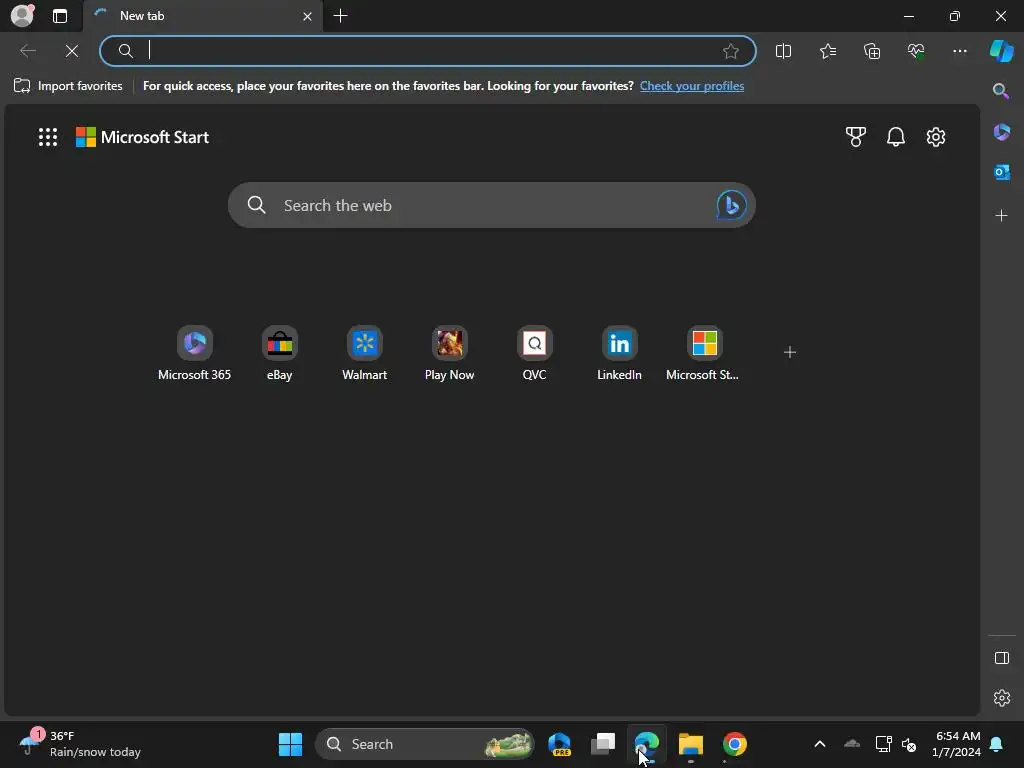Open the QVC quick link

[x=534, y=353]
